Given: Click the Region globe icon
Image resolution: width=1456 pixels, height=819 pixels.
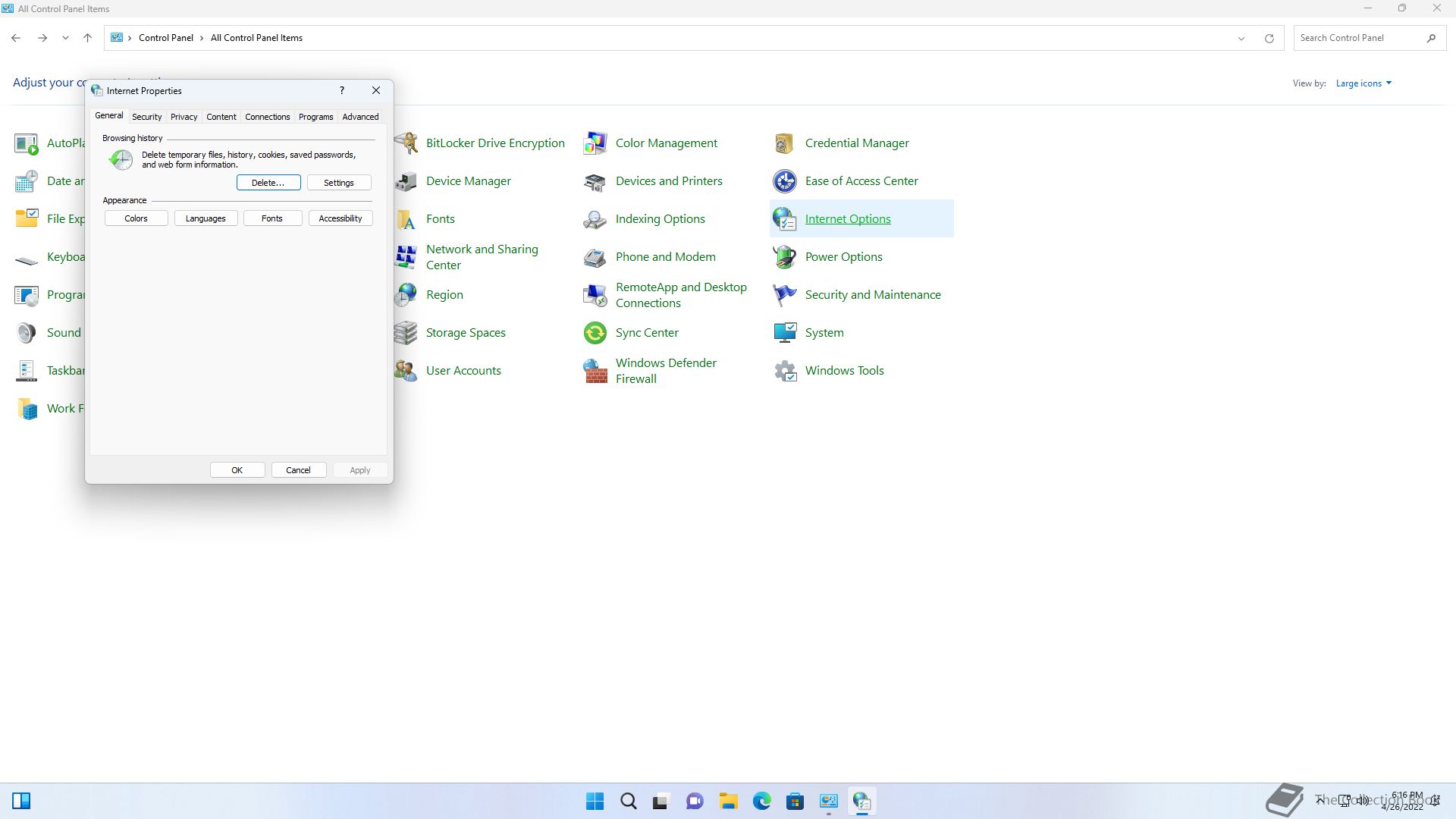Looking at the screenshot, I should pyautogui.click(x=406, y=294).
